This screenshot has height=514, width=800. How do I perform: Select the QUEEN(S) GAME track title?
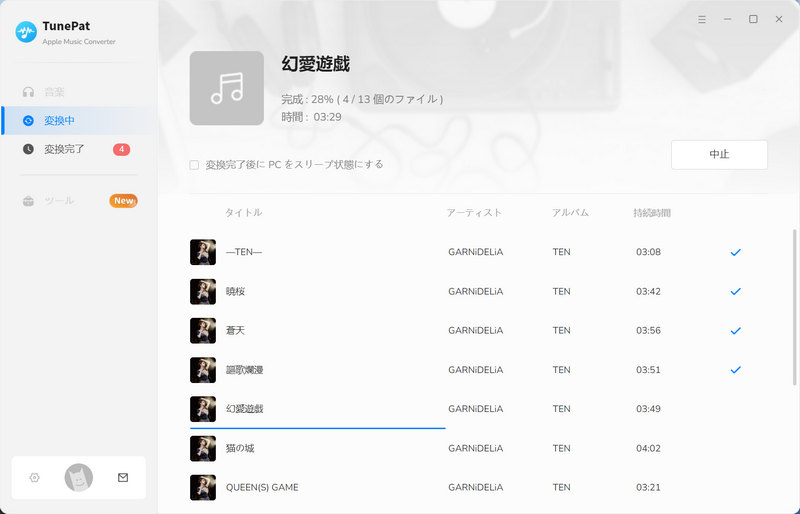[x=262, y=487]
